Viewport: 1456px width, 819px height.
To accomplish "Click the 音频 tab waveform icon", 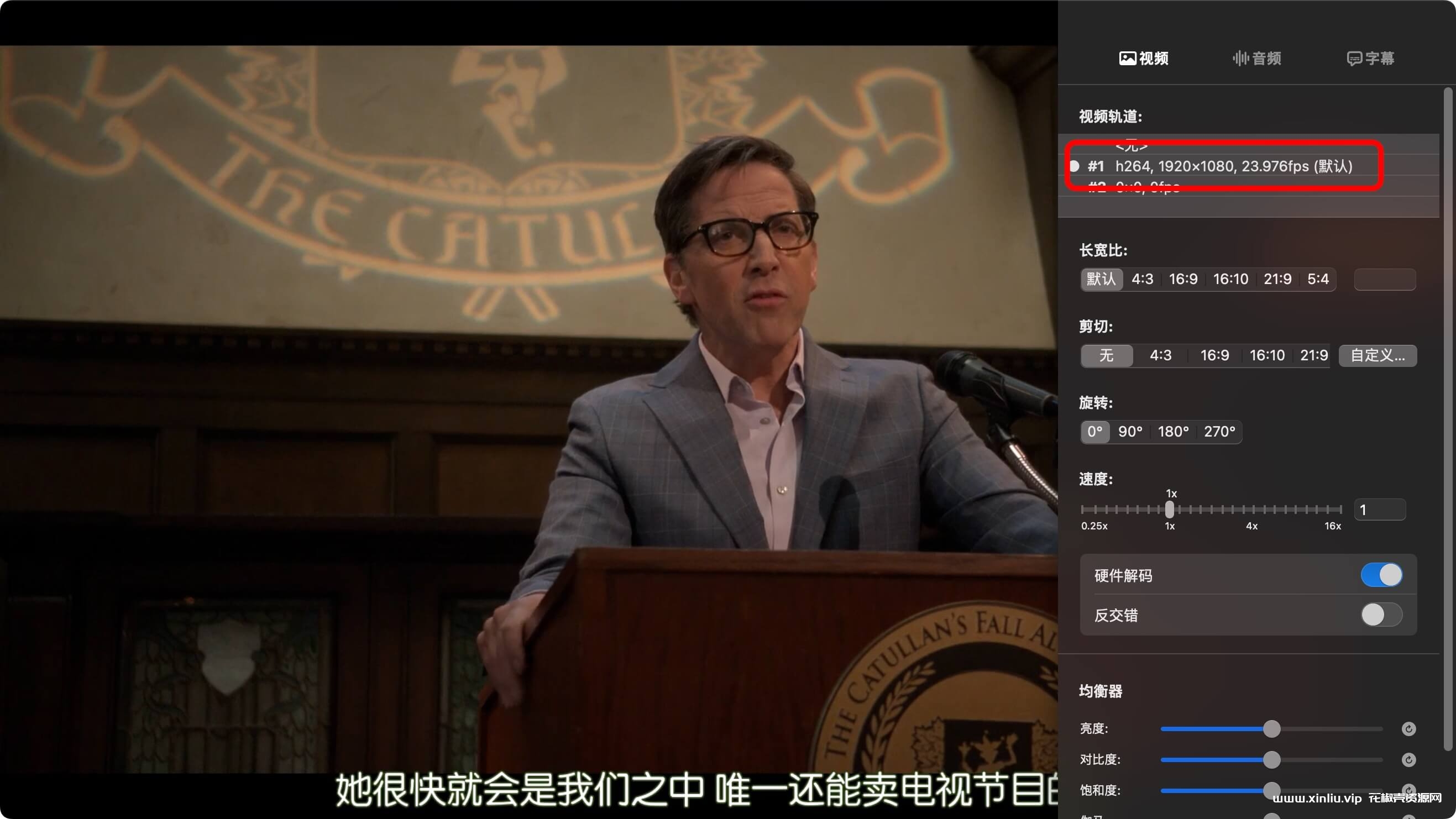I will [1240, 58].
